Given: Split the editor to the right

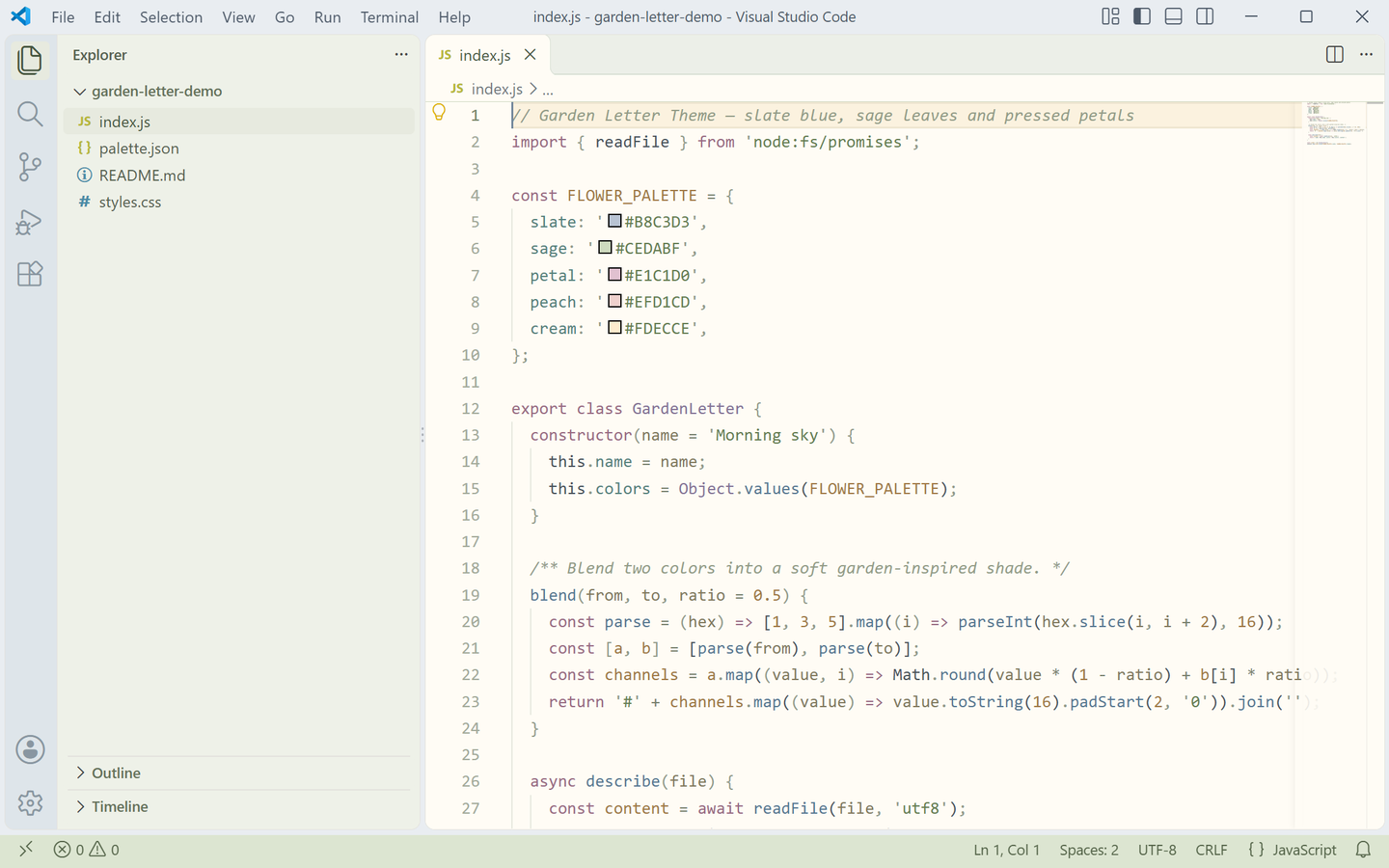Looking at the screenshot, I should point(1335,55).
